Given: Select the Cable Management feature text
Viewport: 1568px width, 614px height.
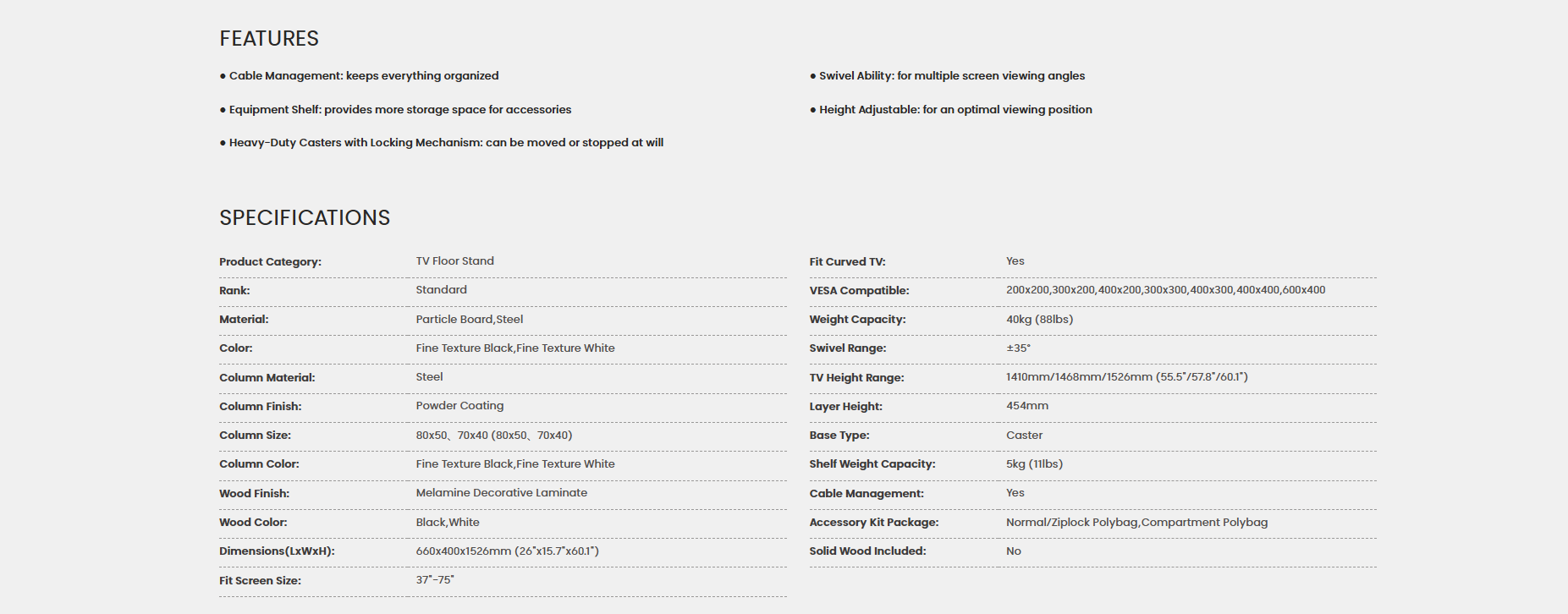Looking at the screenshot, I should (359, 76).
